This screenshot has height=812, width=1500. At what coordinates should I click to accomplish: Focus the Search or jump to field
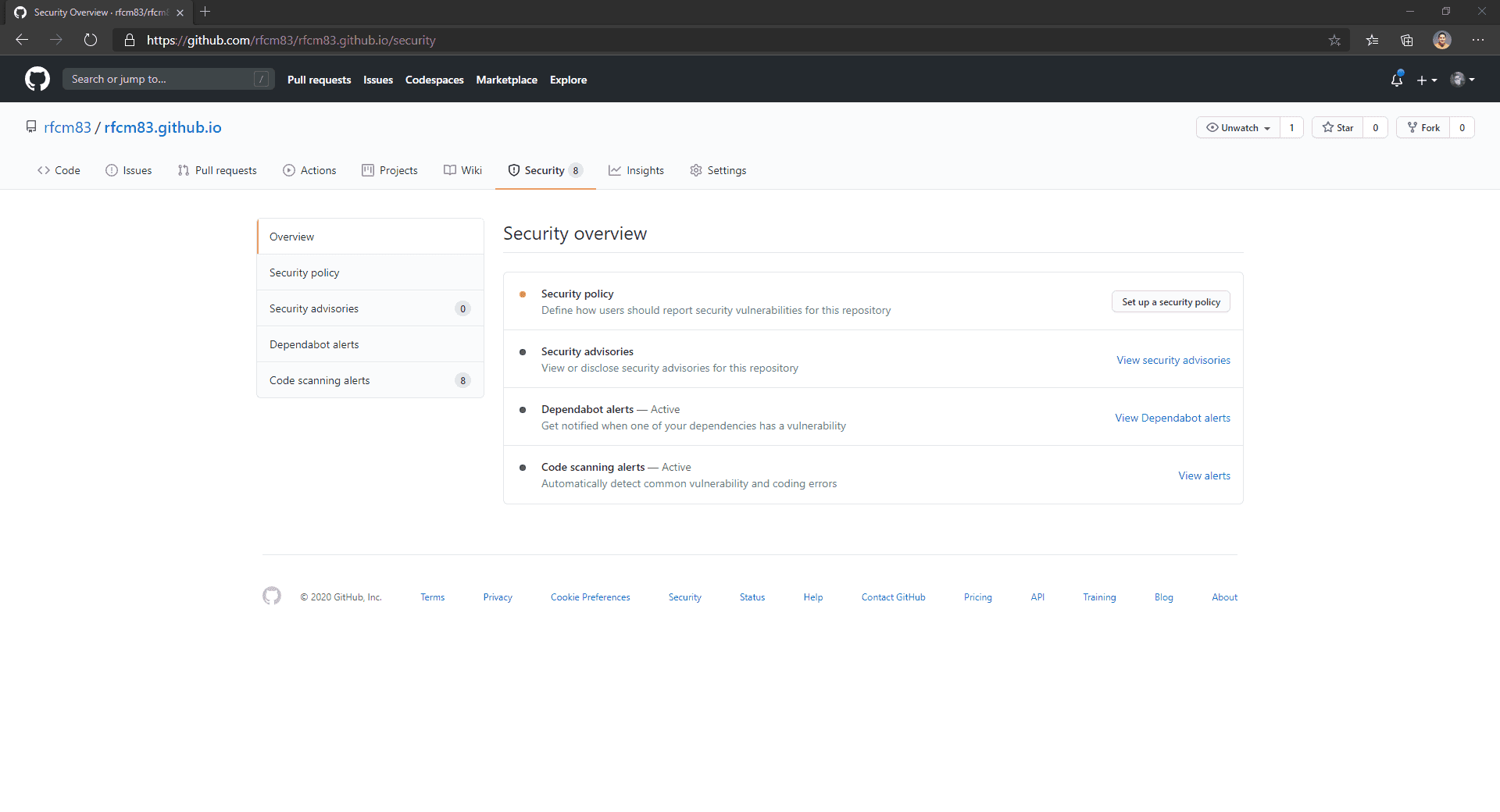click(168, 79)
